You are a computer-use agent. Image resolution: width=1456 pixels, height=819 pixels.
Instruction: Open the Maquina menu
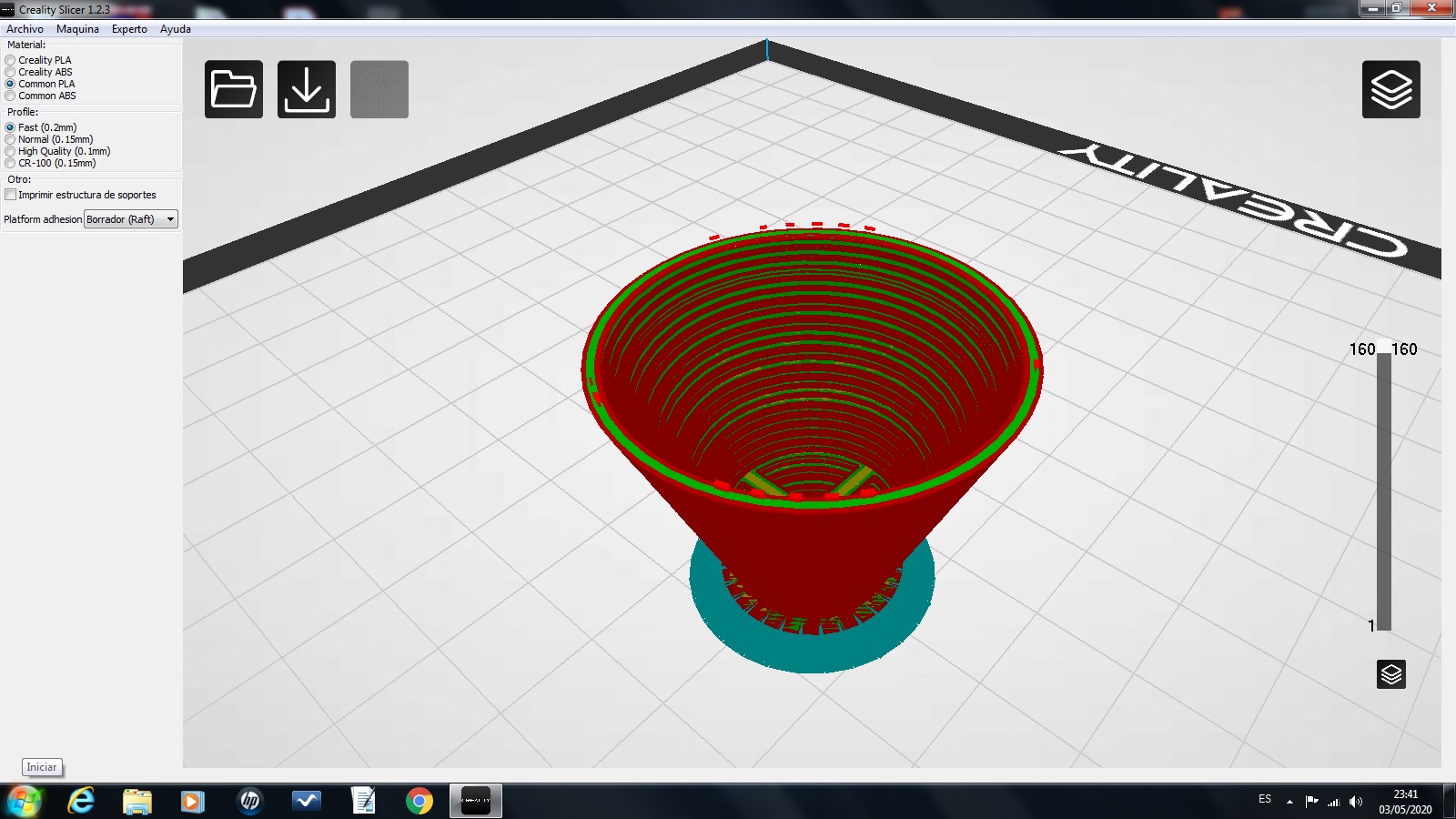click(x=77, y=29)
